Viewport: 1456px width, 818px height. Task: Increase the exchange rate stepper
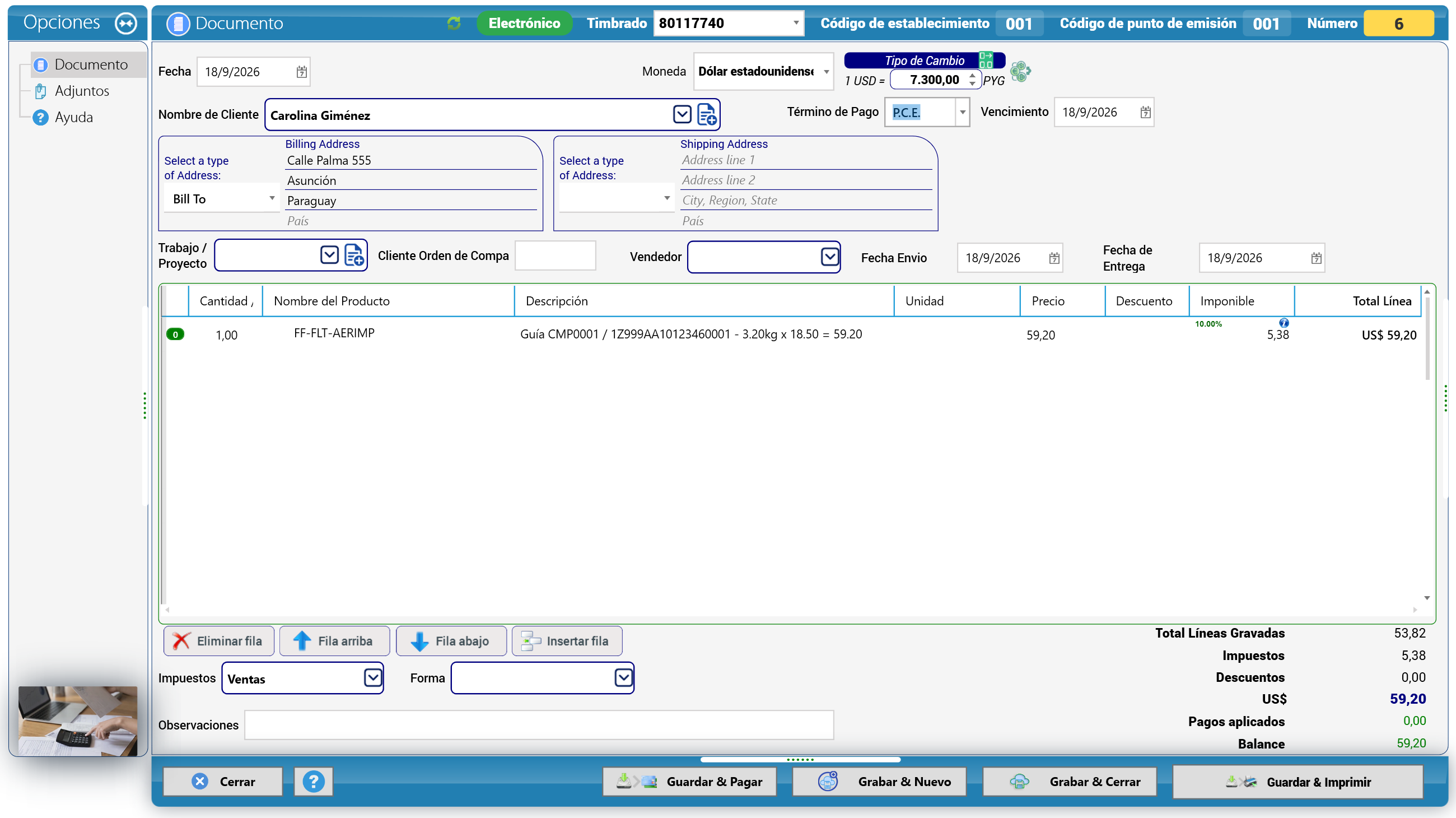(x=972, y=75)
